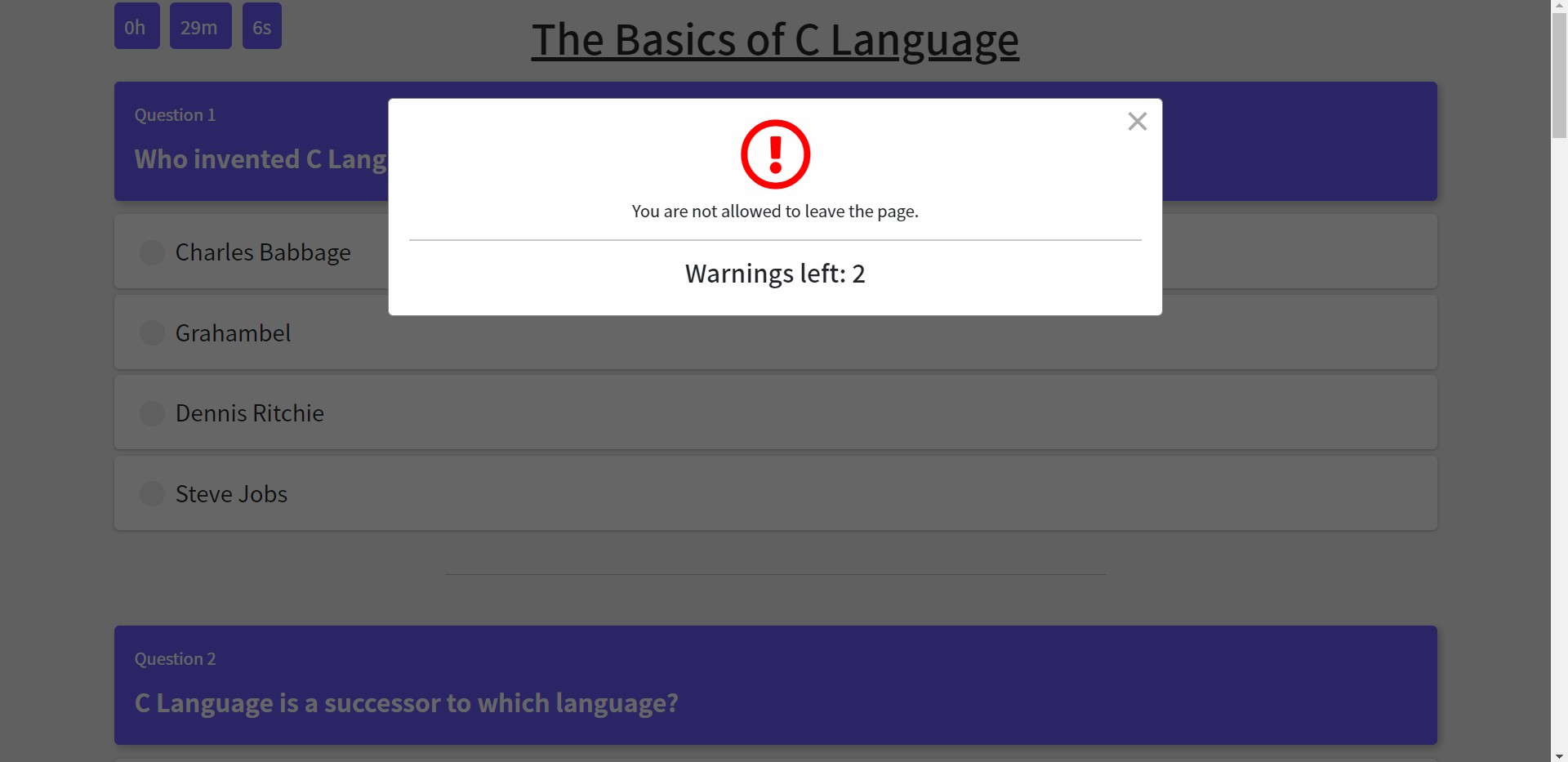Click the Who invented C Lang question text

coord(261,159)
